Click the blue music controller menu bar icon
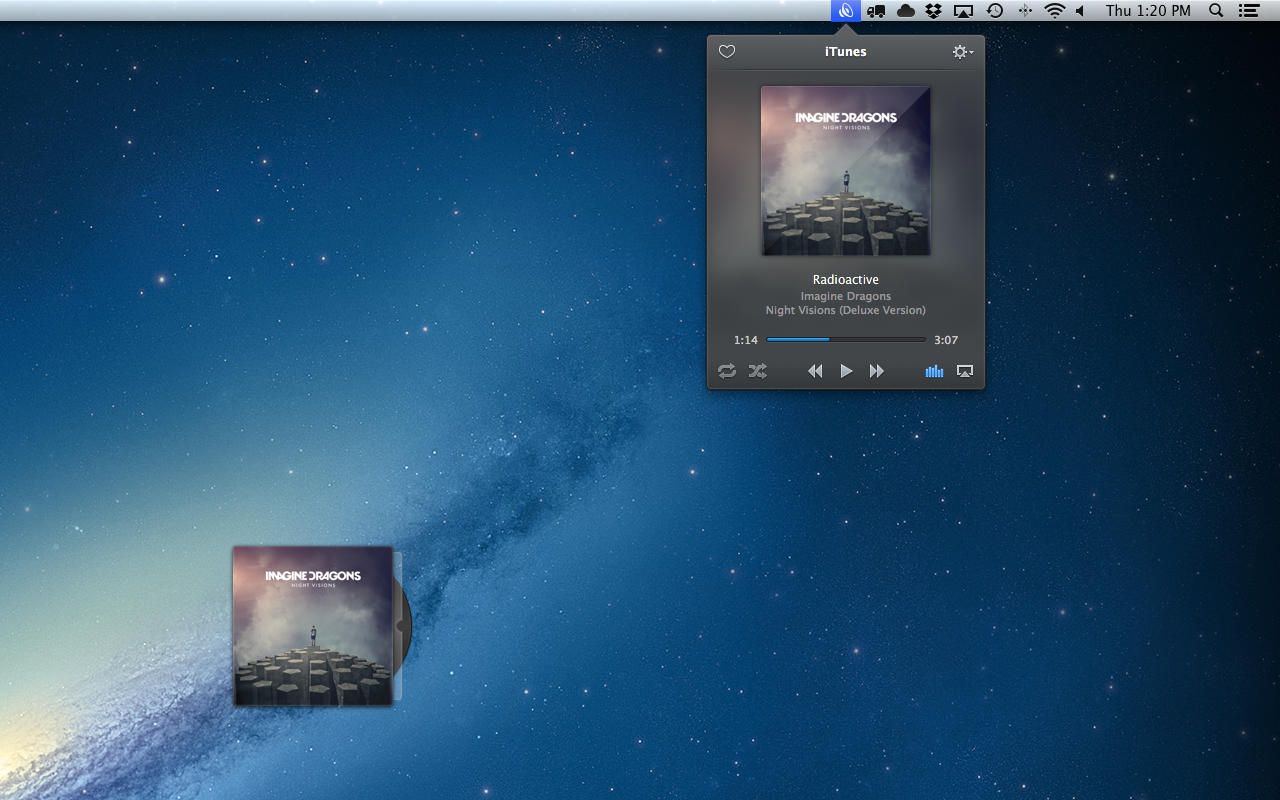1280x800 pixels. point(846,11)
